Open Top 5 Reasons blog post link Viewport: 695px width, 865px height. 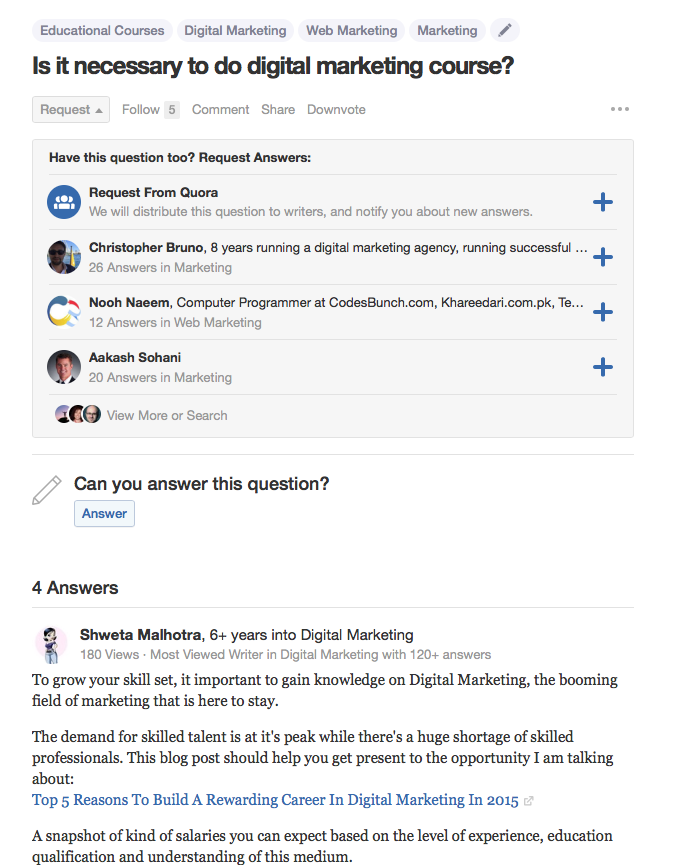[275, 800]
